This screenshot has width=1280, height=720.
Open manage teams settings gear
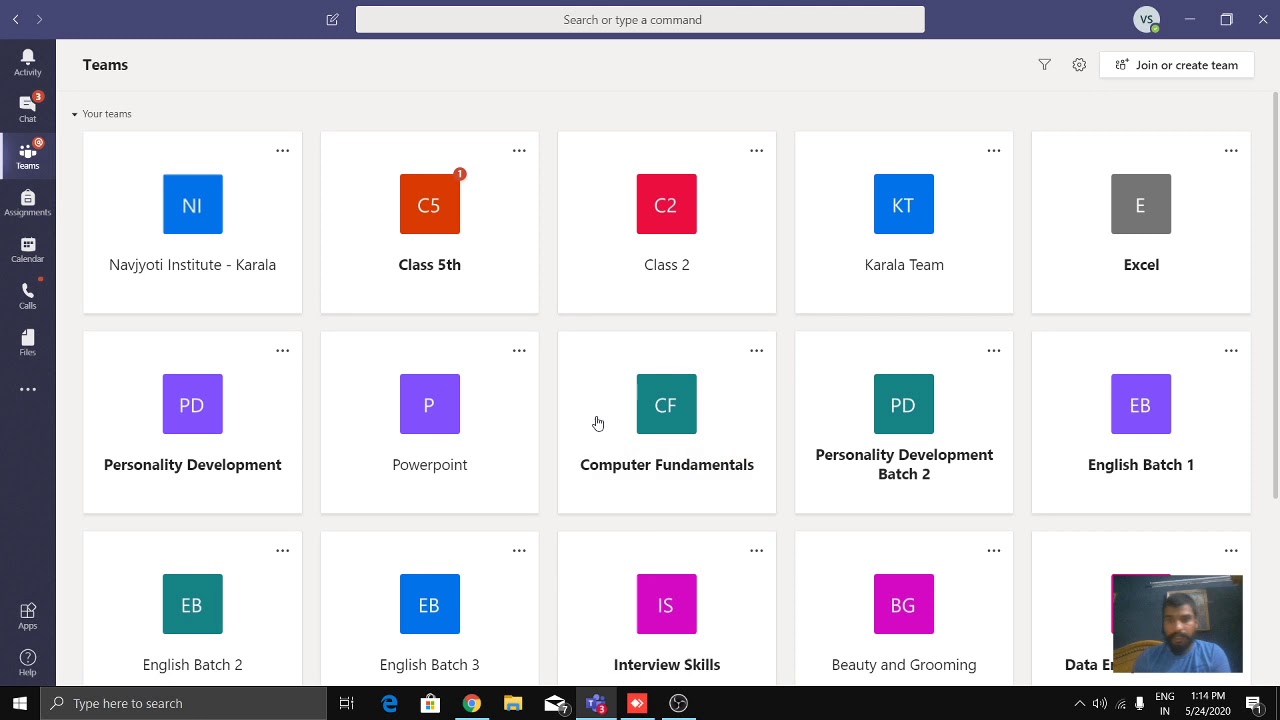1079,65
